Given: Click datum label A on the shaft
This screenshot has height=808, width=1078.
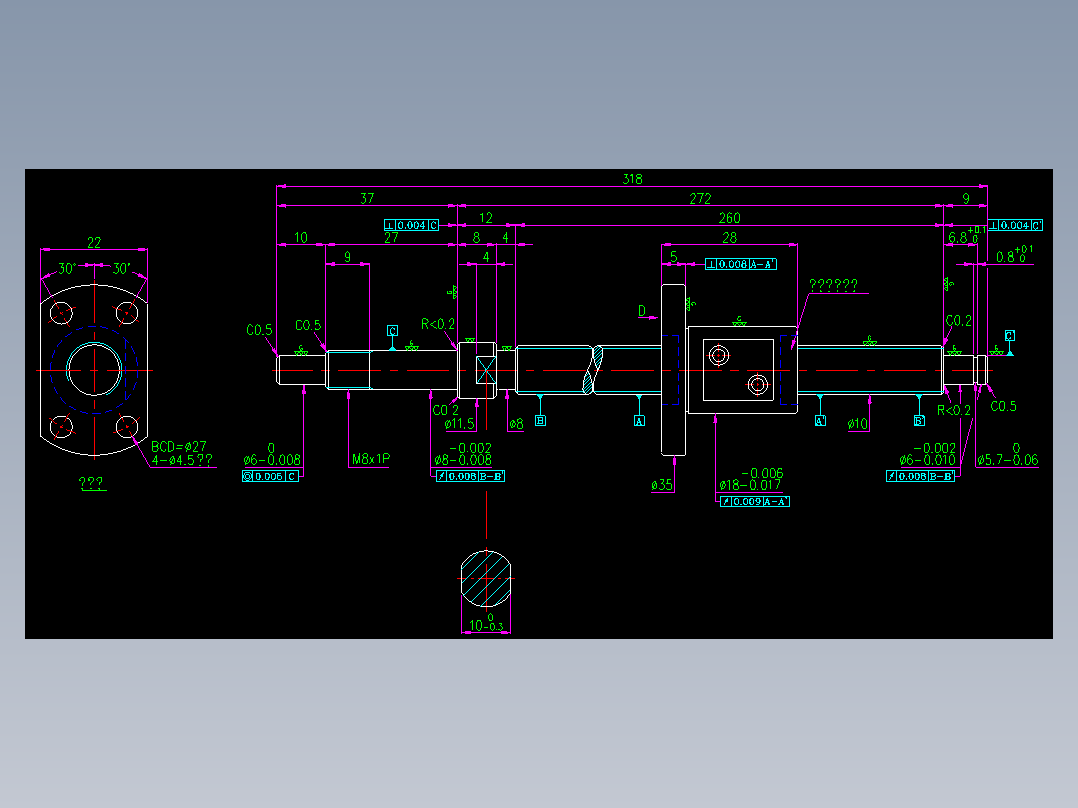Looking at the screenshot, I should pos(639,421).
